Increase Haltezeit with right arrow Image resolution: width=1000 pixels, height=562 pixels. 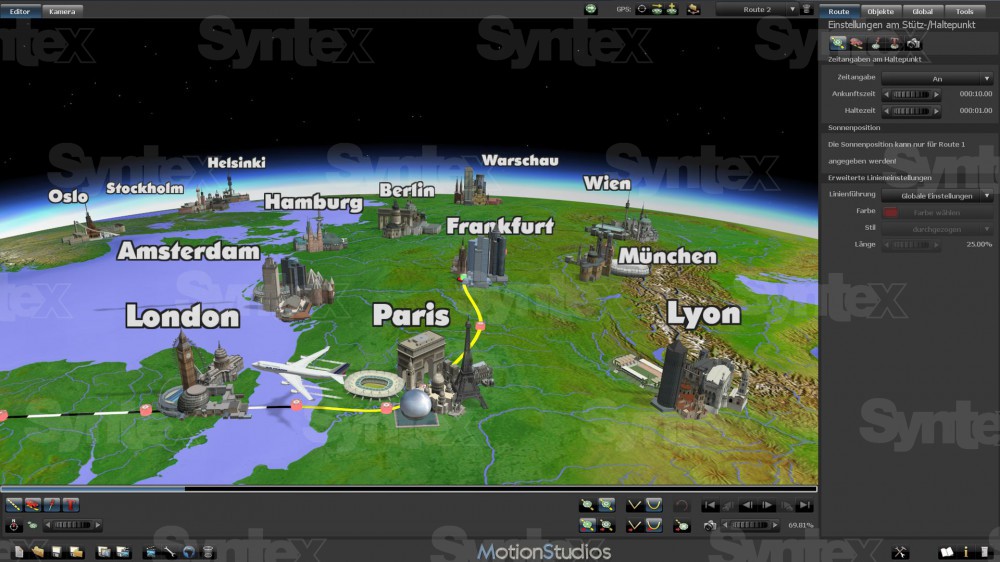coord(936,111)
